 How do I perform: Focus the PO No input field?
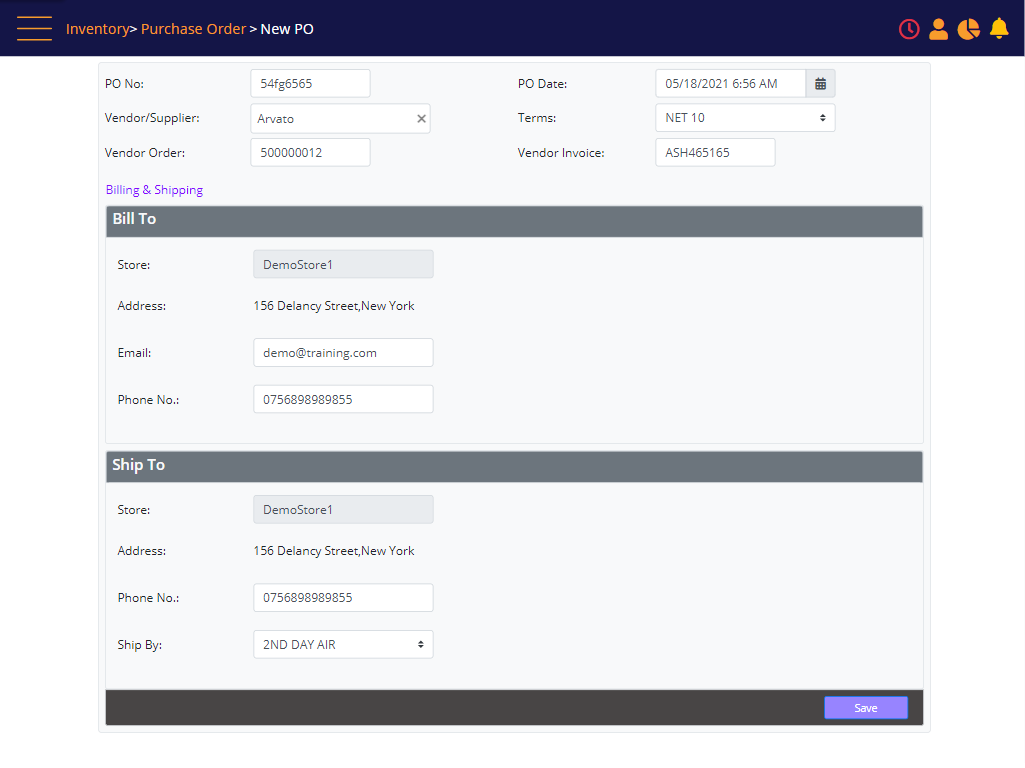pyautogui.click(x=311, y=84)
